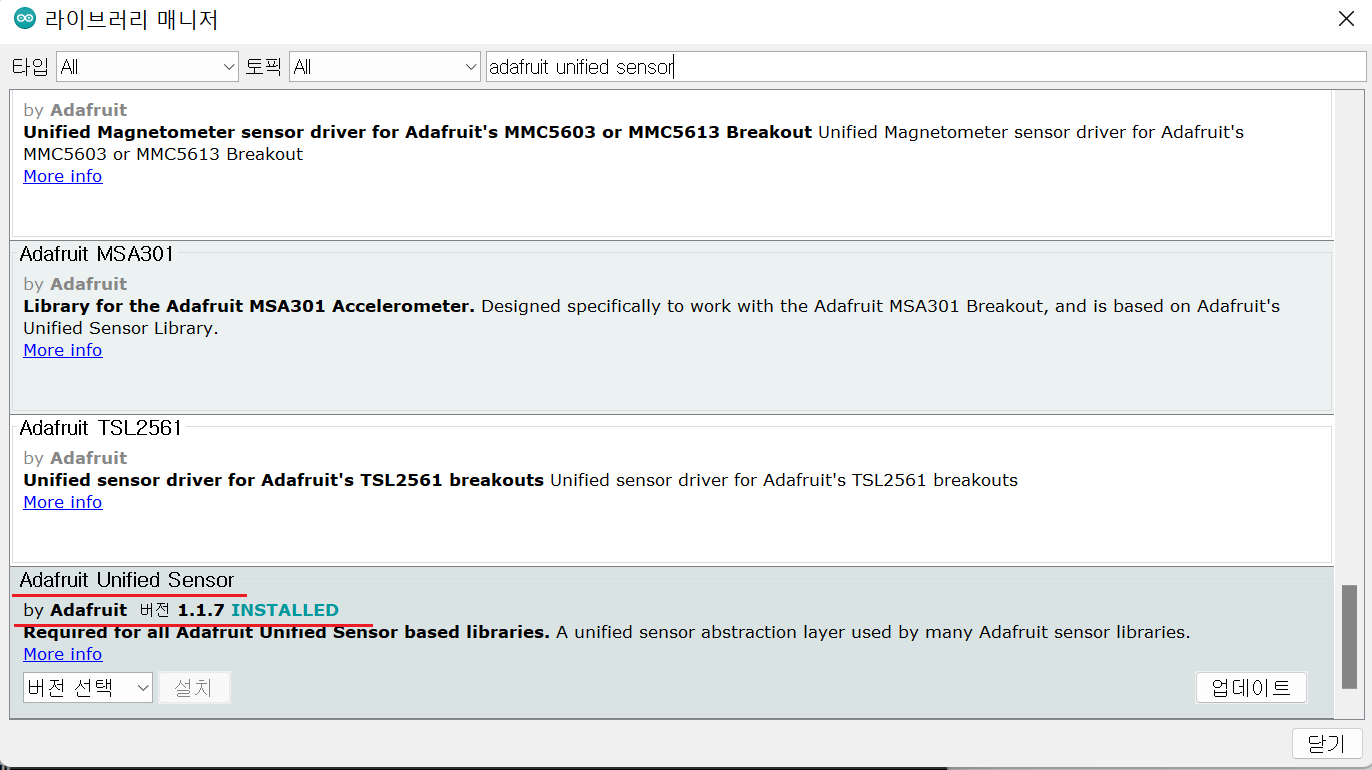Click the 업데이트 update button
The width and height of the screenshot is (1372, 770).
(1251, 687)
